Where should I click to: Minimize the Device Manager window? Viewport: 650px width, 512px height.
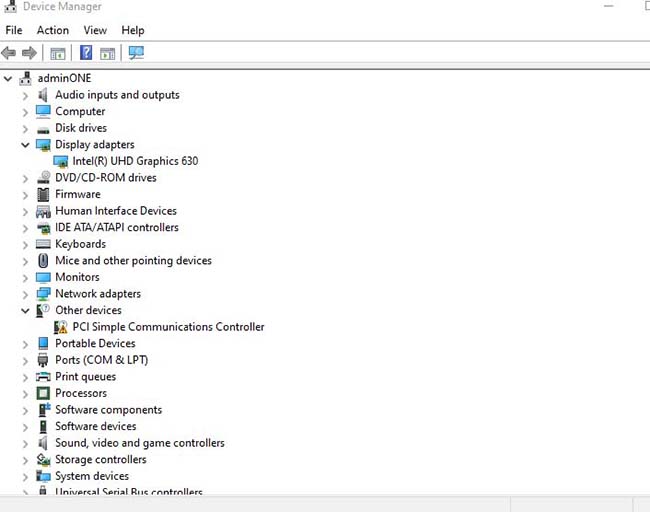pyautogui.click(x=609, y=6)
